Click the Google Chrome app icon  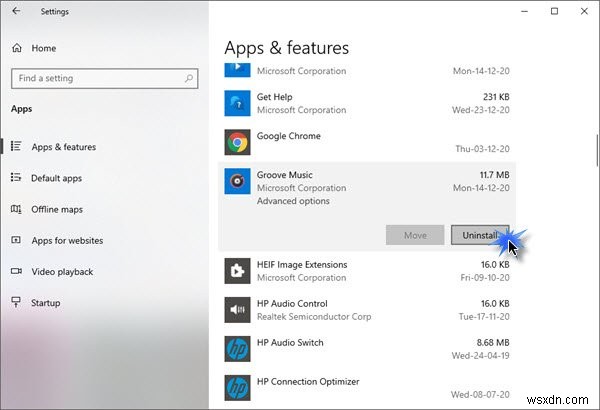237,142
